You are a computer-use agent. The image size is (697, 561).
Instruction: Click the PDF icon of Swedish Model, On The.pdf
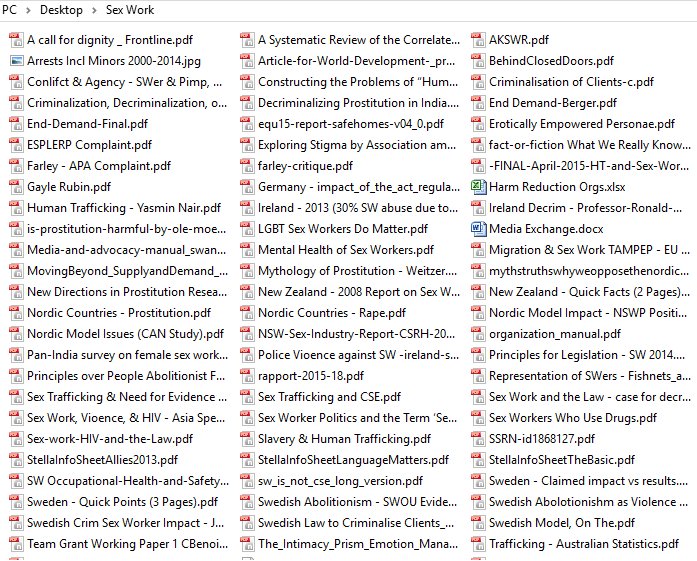(x=478, y=523)
